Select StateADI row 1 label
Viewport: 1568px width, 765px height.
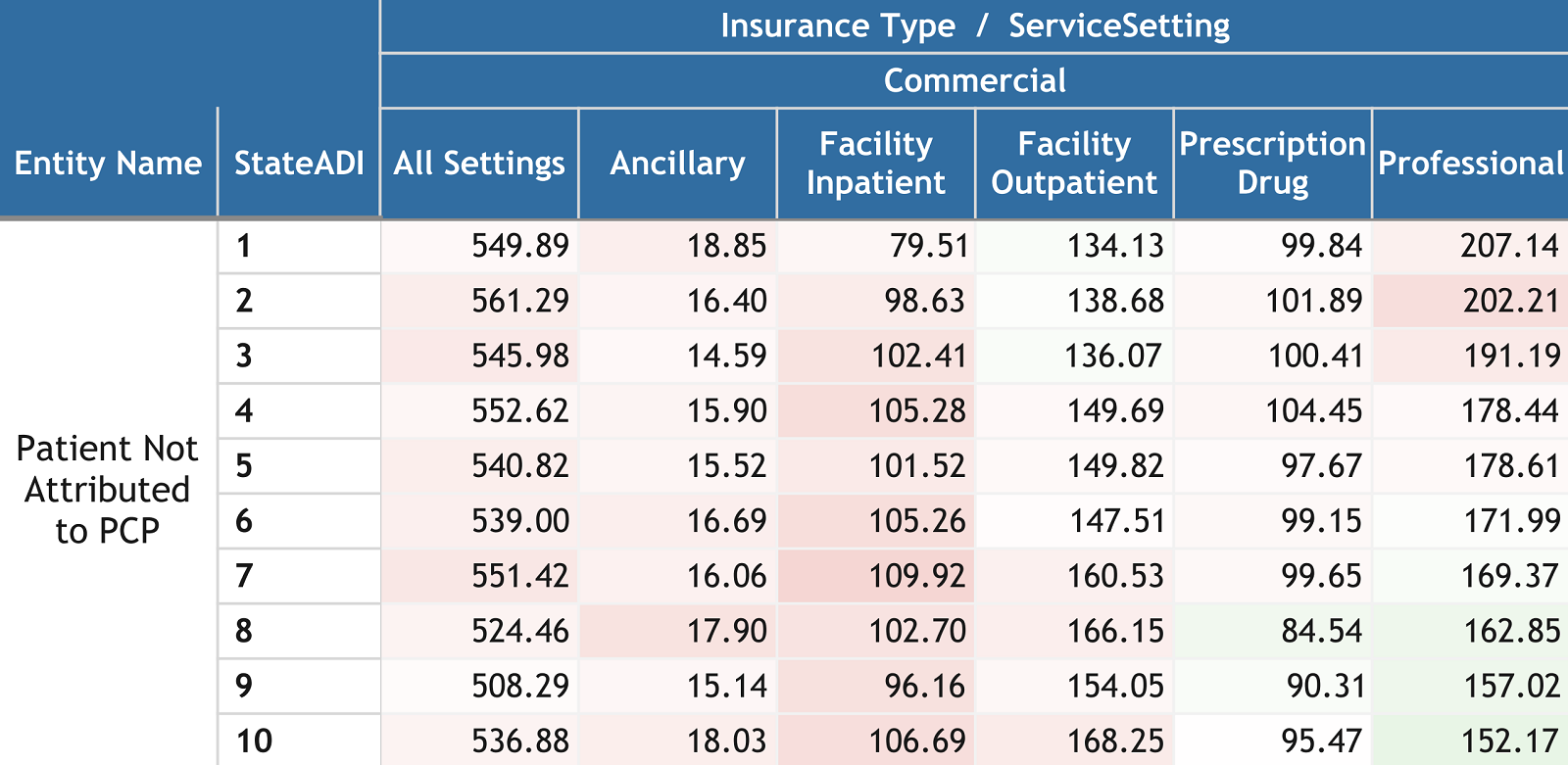click(244, 246)
